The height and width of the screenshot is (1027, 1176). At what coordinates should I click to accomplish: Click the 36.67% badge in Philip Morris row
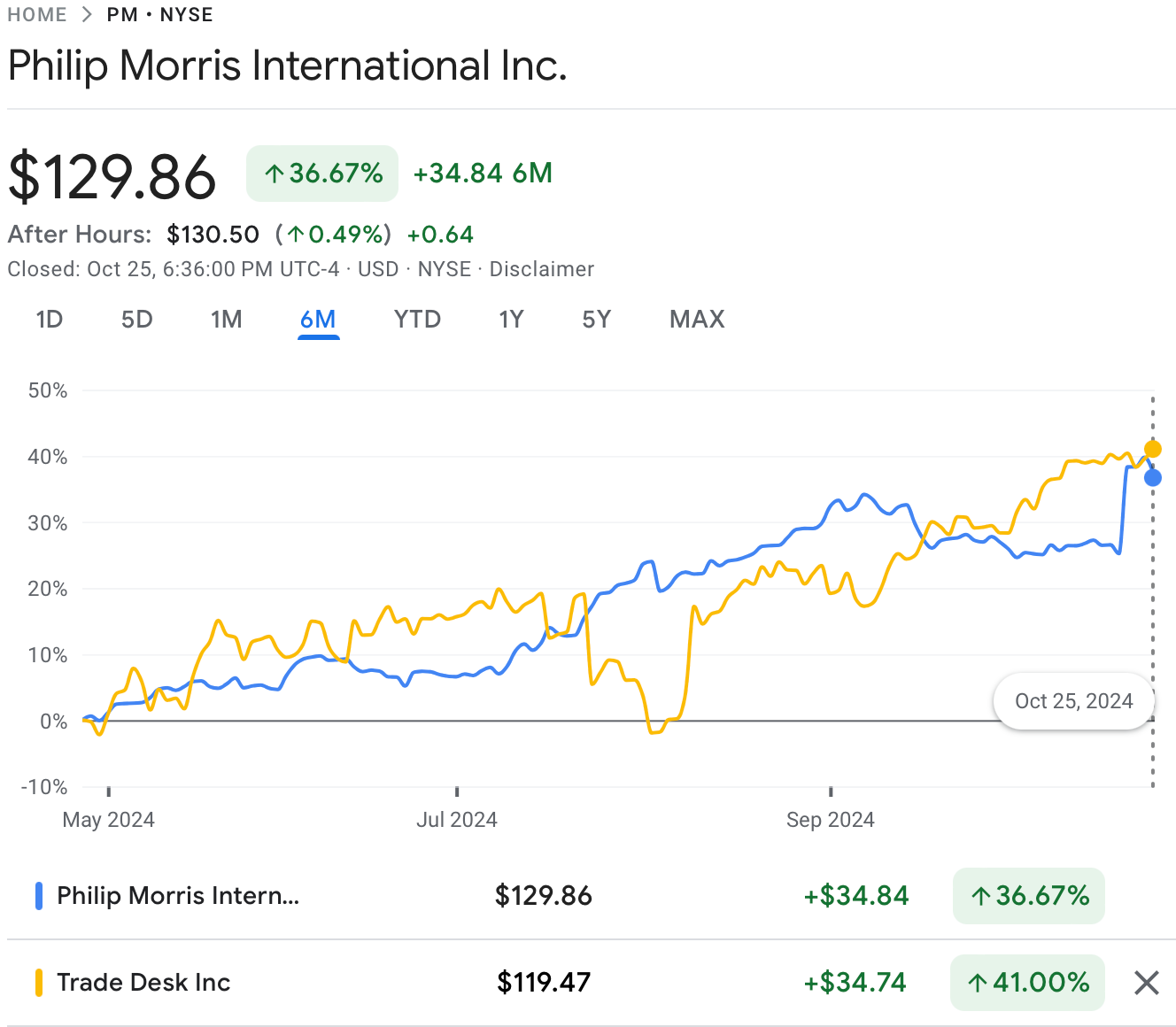click(1029, 896)
